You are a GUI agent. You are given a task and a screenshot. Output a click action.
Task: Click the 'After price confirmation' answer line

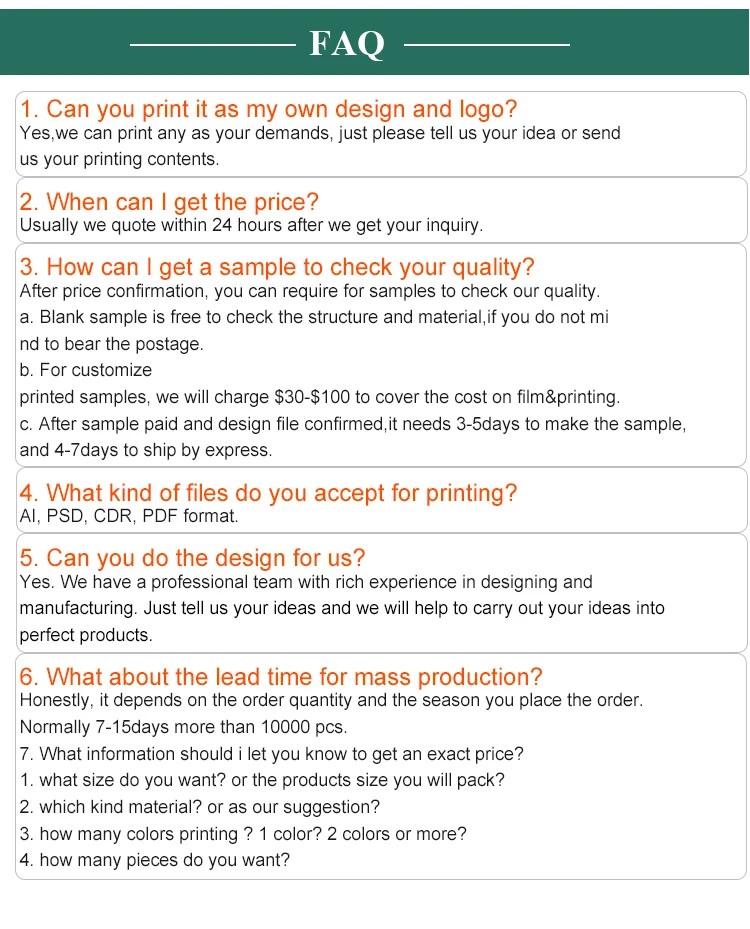tap(309, 291)
